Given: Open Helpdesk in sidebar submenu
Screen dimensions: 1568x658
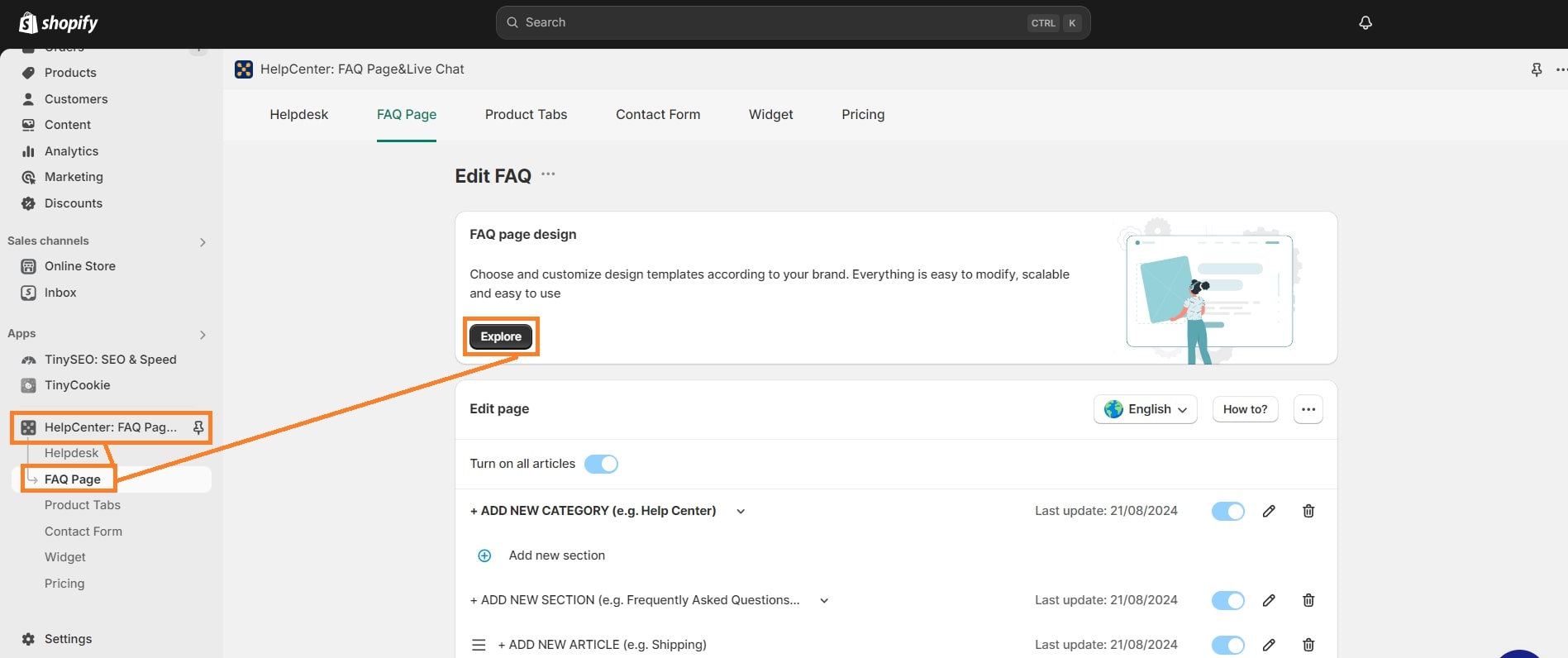Looking at the screenshot, I should [72, 453].
